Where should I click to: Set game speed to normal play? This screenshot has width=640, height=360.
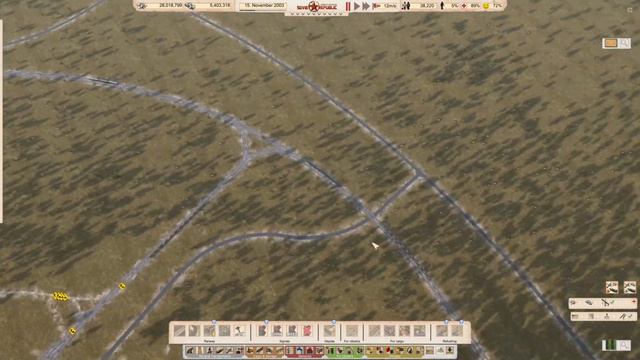(x=357, y=6)
